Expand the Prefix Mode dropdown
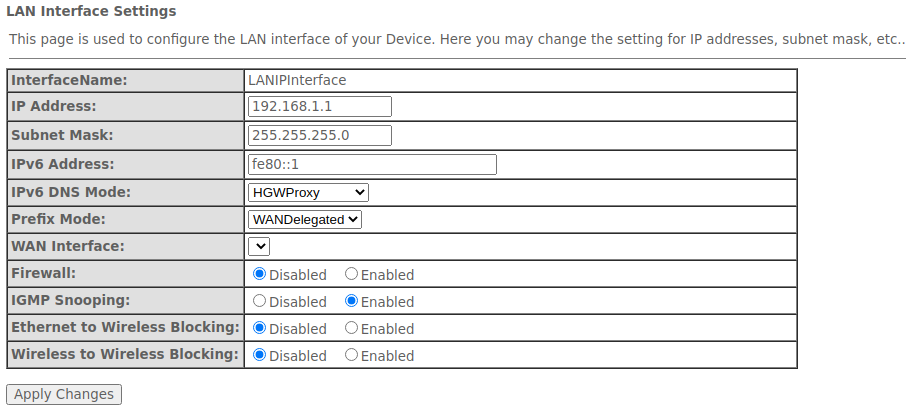This screenshot has height=413, width=913. [x=304, y=219]
